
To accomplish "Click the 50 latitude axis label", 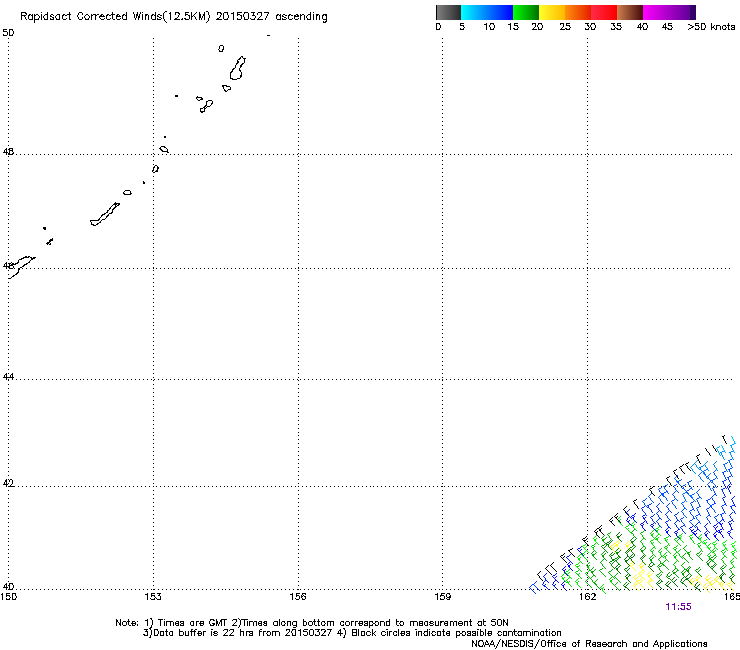I will tap(8, 33).
